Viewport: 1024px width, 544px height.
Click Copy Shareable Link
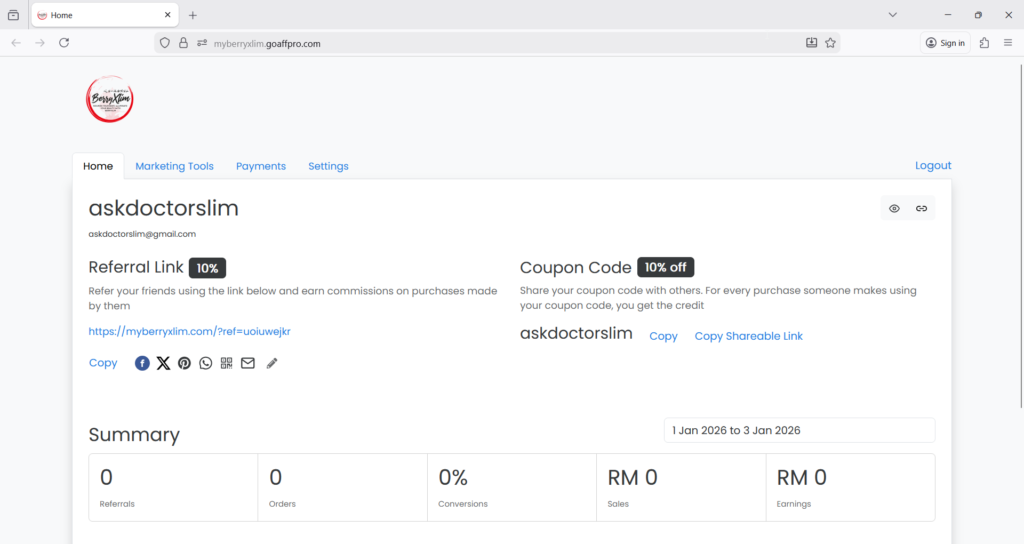point(748,336)
